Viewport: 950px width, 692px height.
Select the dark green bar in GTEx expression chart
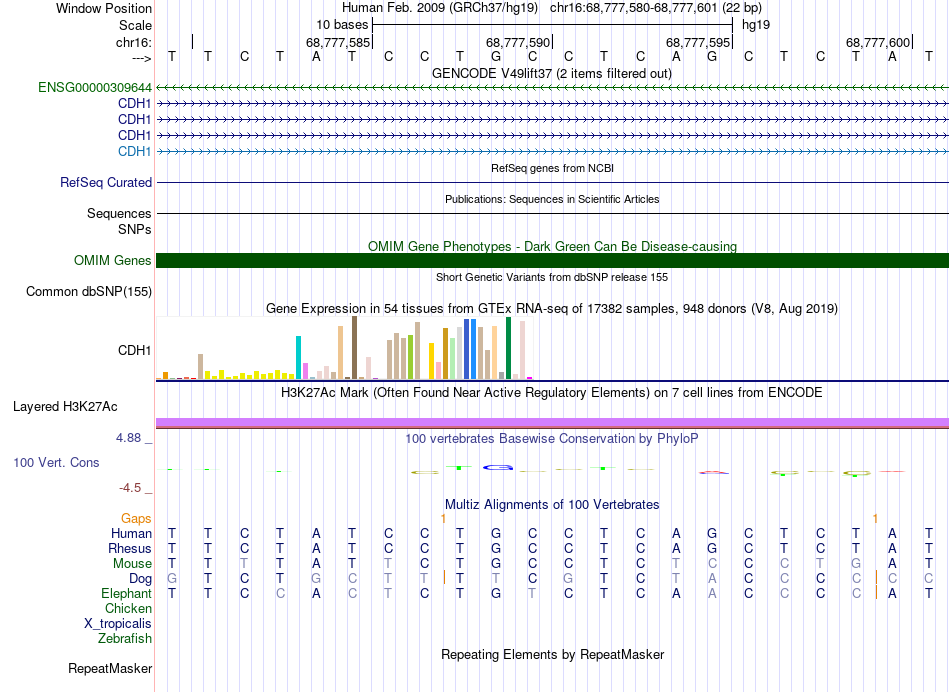508,347
